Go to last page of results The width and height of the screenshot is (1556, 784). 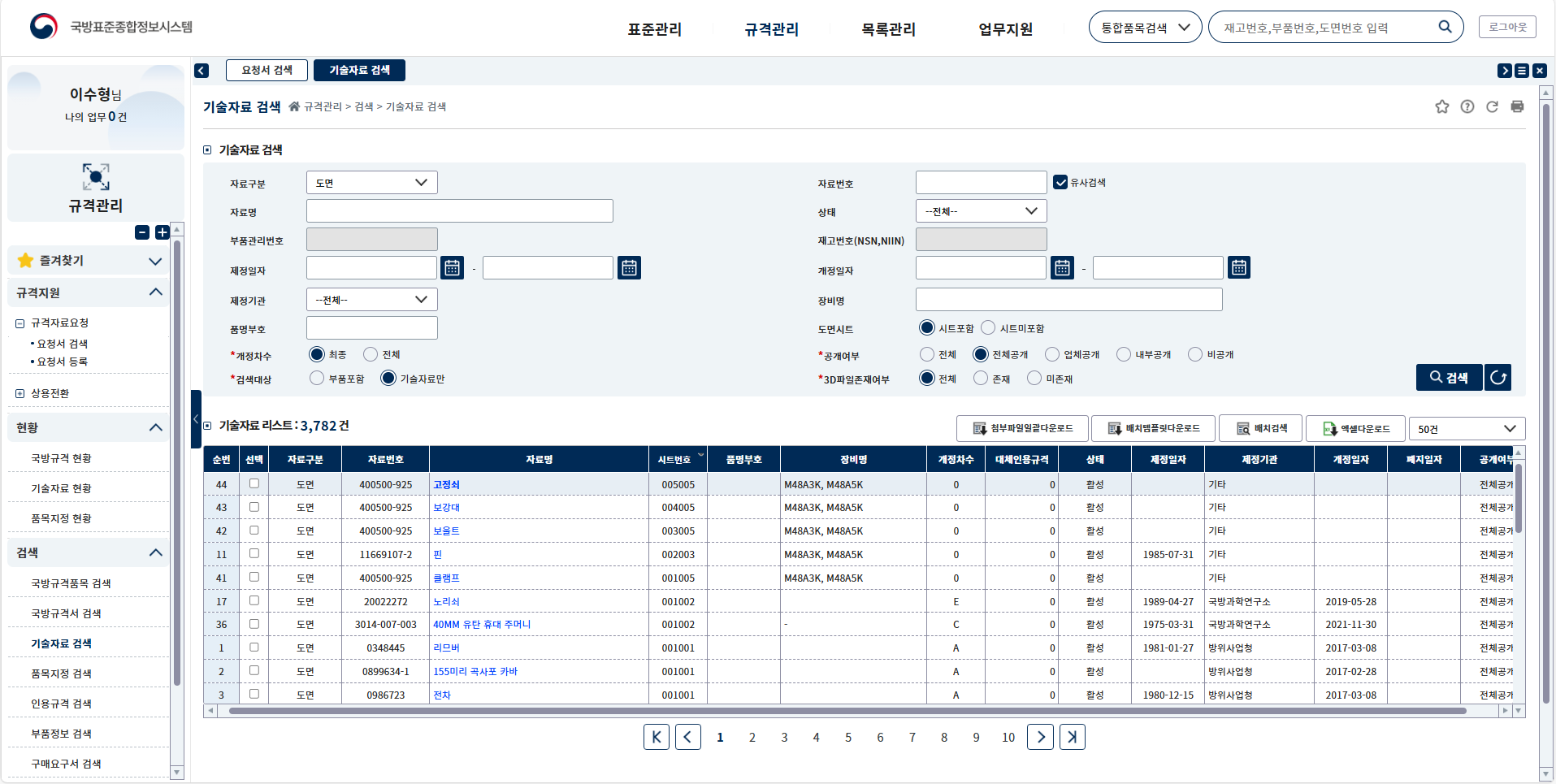[1072, 737]
